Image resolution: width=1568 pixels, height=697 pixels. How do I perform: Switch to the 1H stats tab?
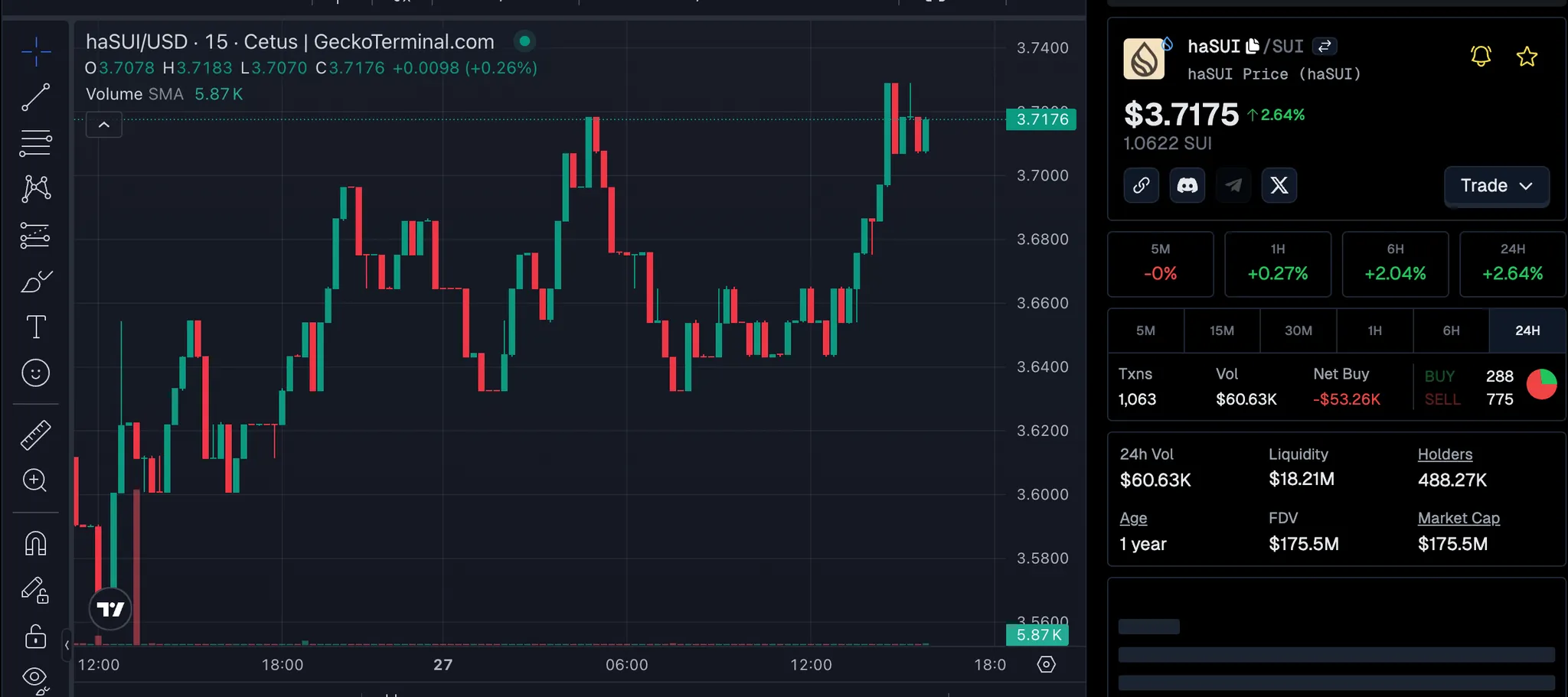tap(1374, 331)
